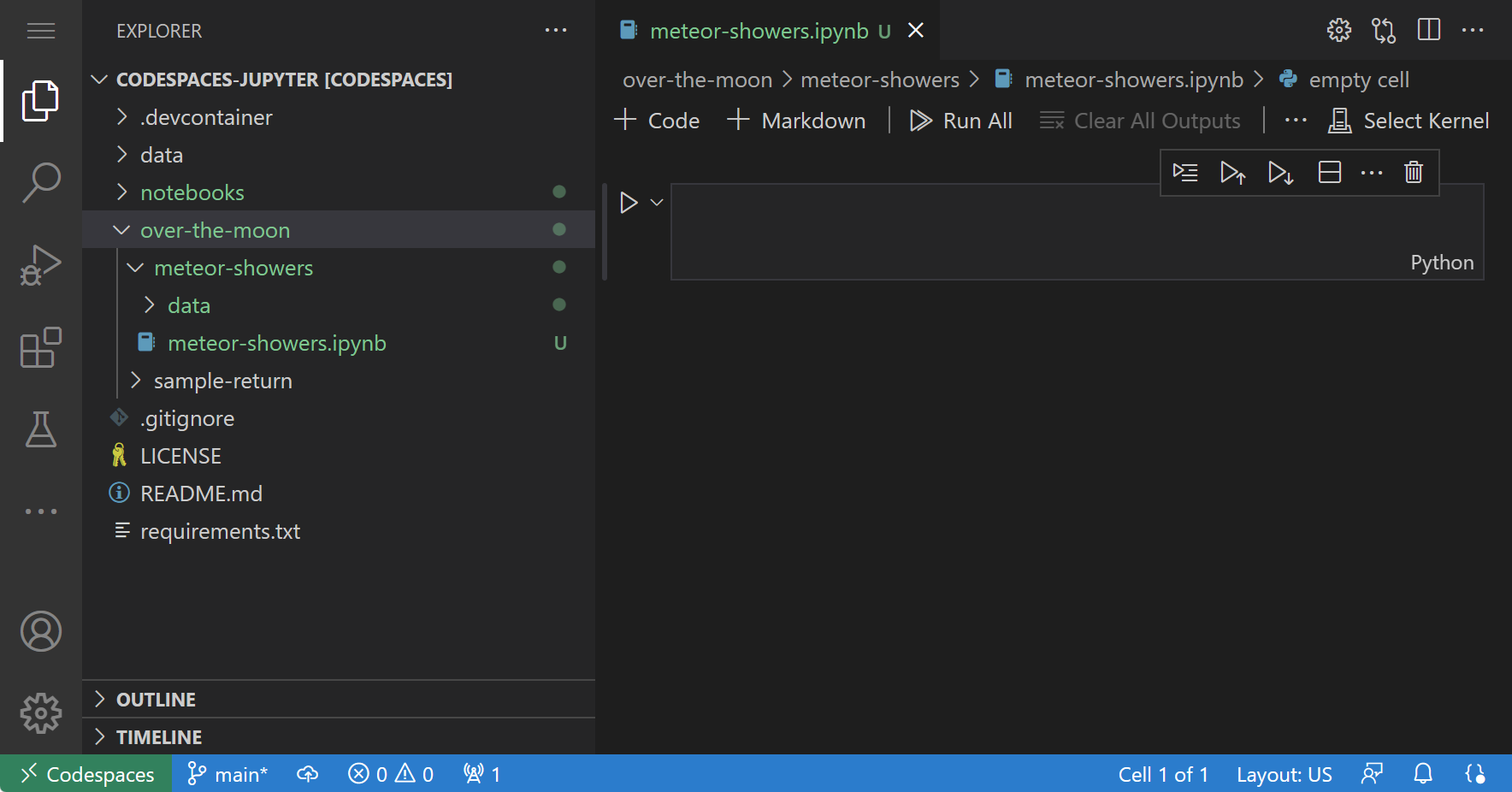The width and height of the screenshot is (1512, 792).
Task: Open notebook settings gear in editor title
Action: [x=1339, y=31]
